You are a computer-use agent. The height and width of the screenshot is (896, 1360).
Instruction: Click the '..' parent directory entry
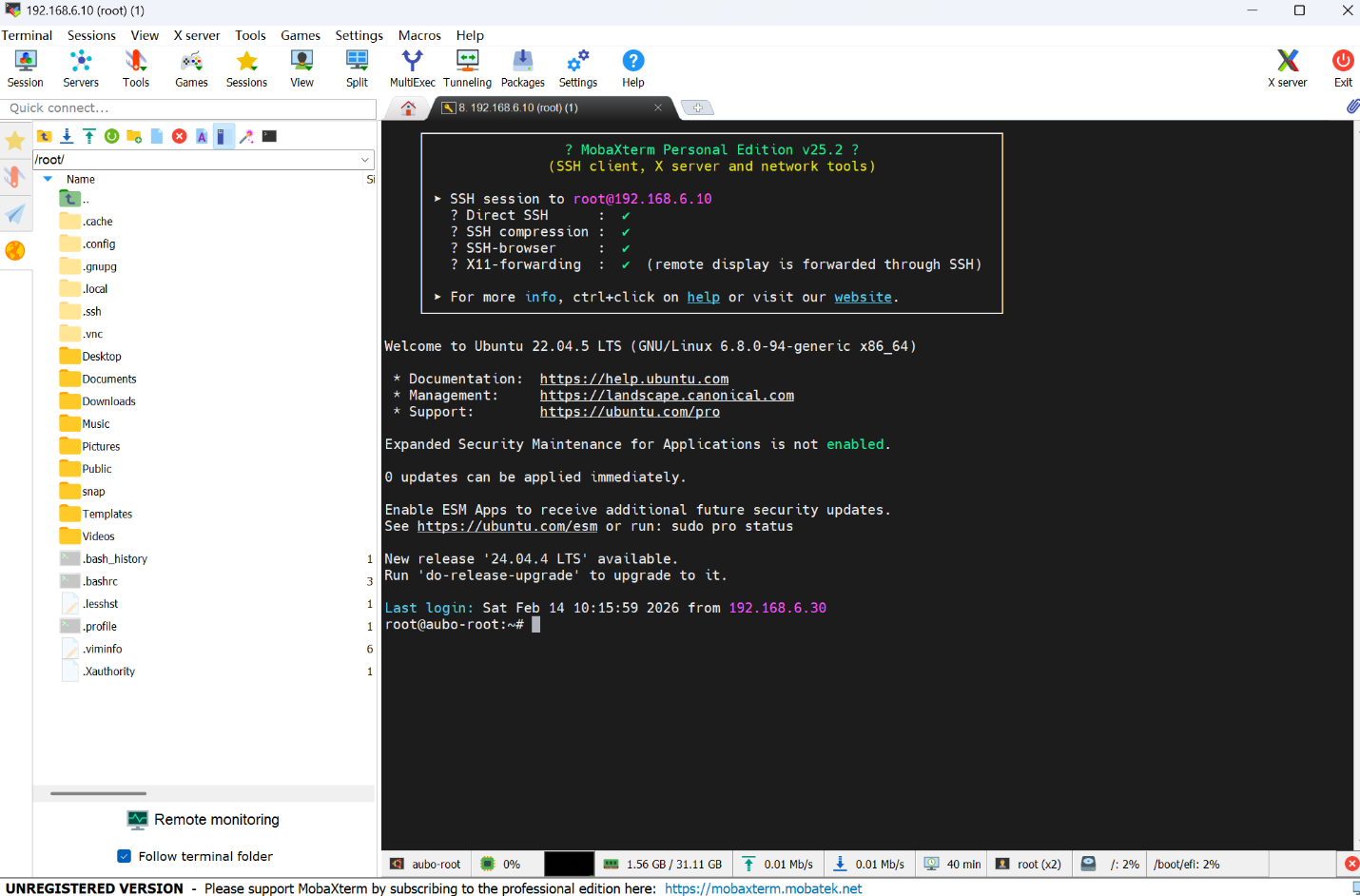click(x=74, y=199)
